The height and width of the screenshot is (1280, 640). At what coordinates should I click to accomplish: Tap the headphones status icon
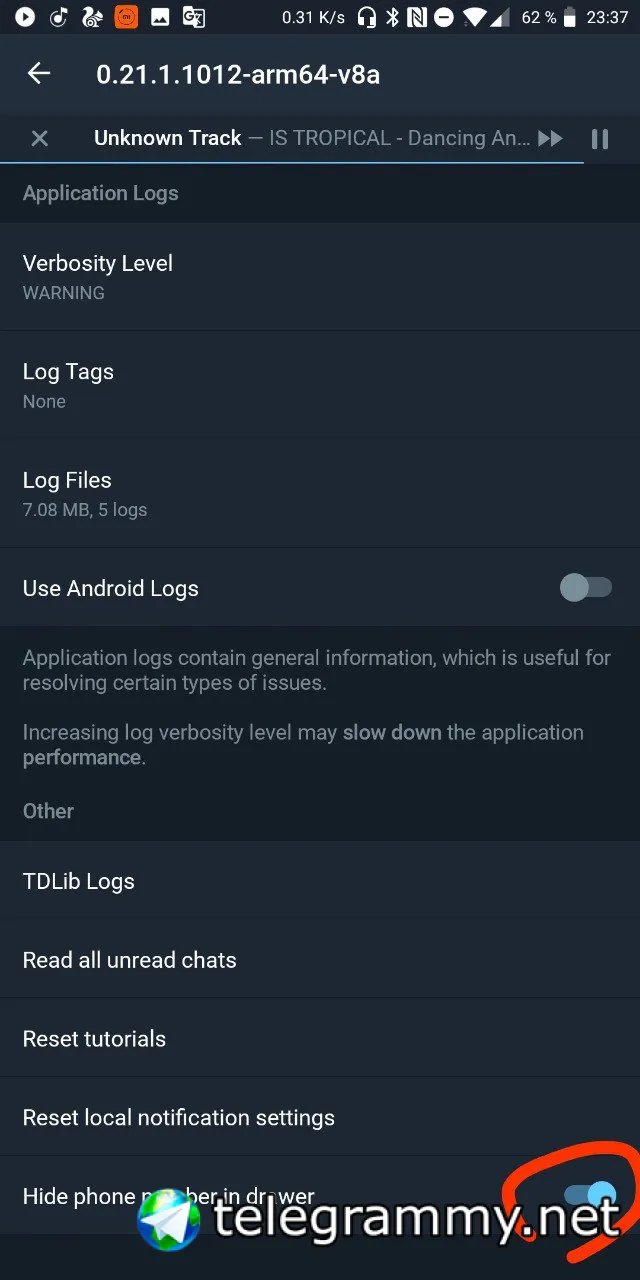(x=367, y=17)
